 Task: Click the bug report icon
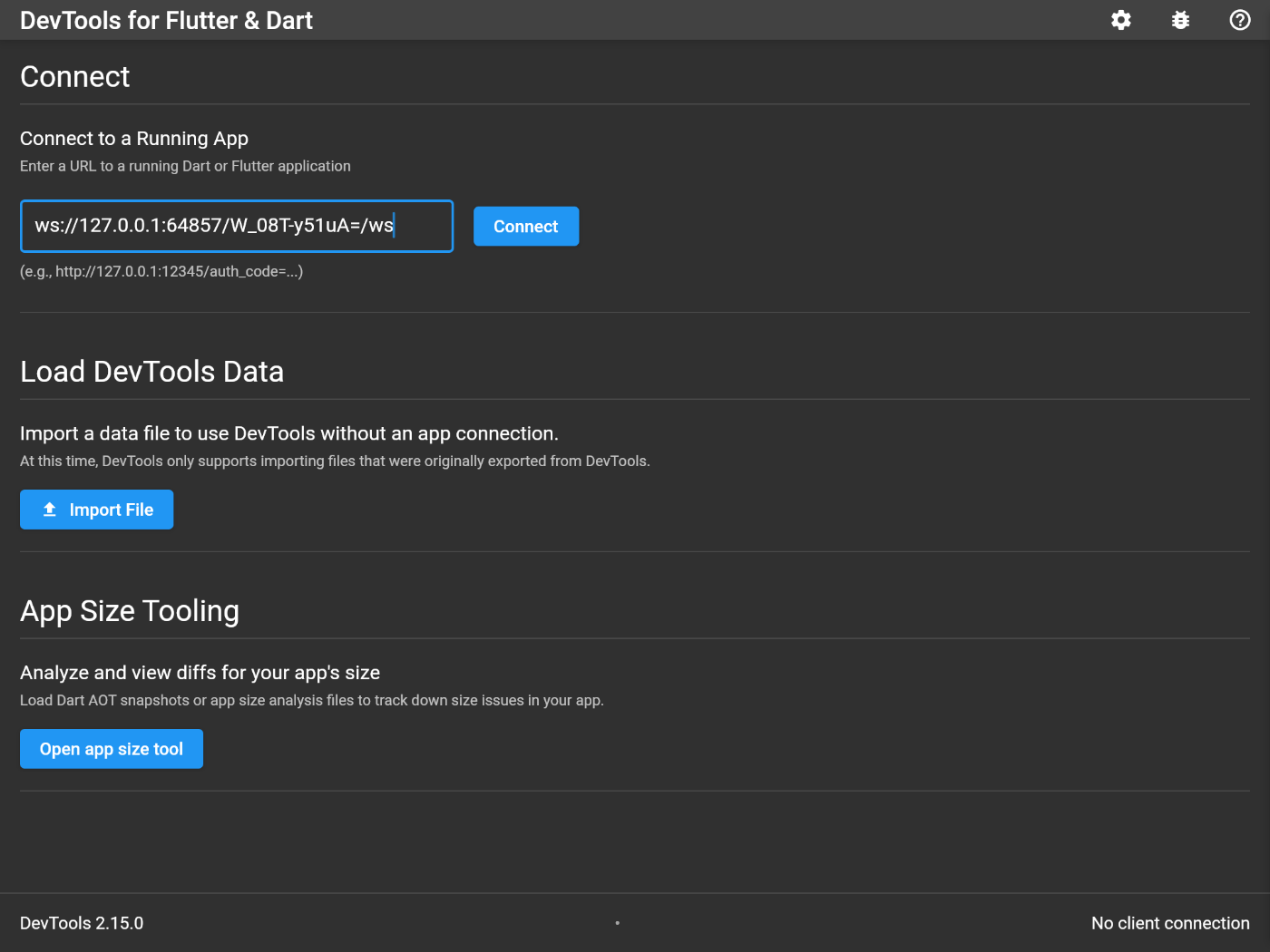[1180, 20]
